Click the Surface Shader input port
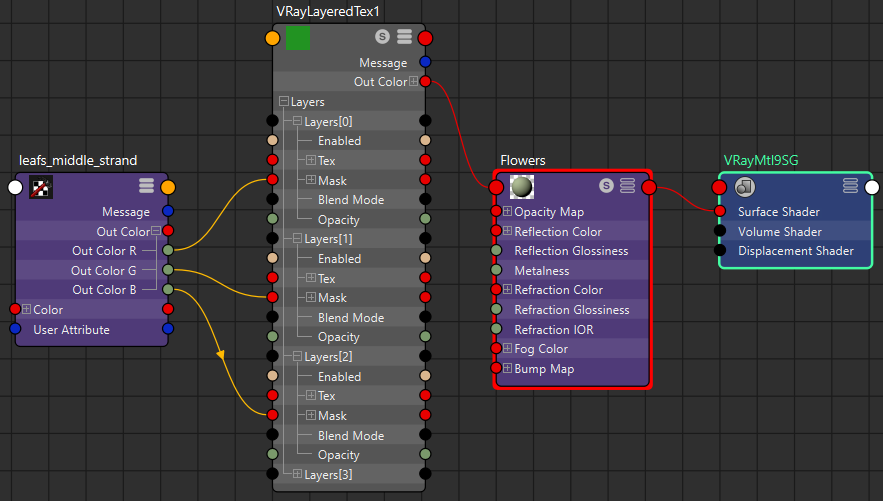The image size is (883, 501). pos(720,211)
